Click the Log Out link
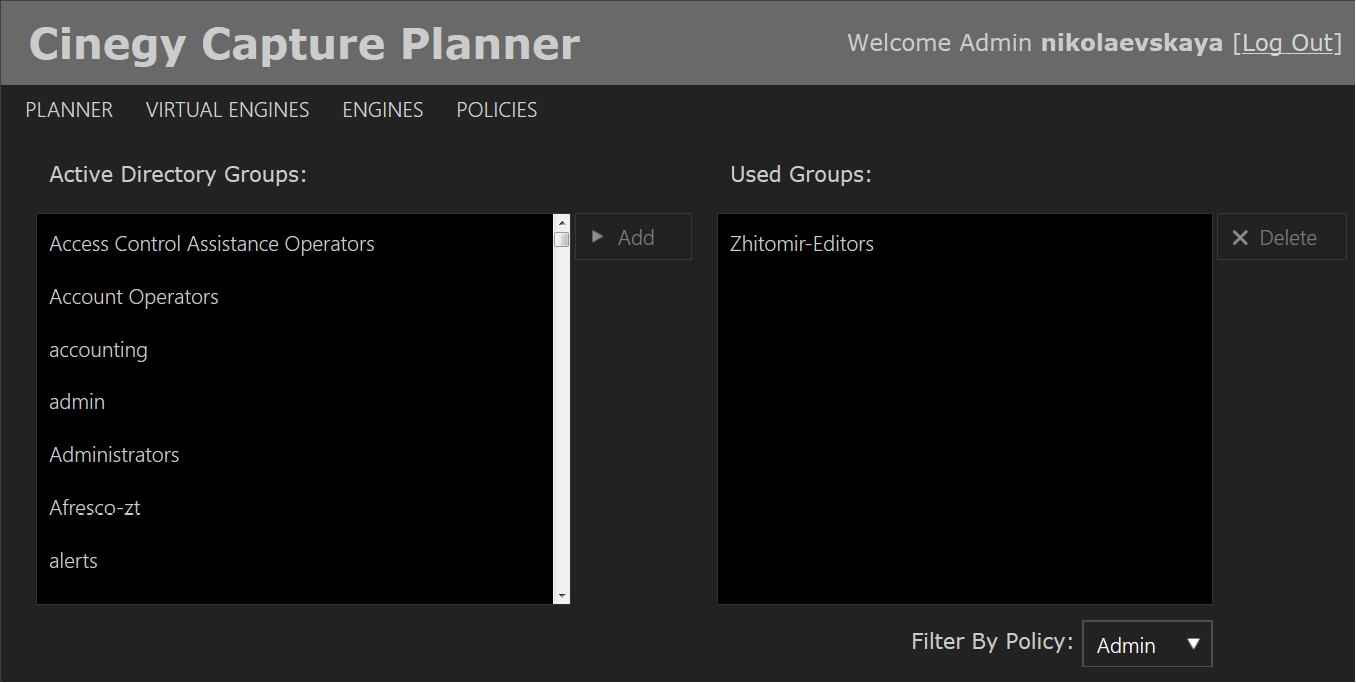Viewport: 1356px width, 683px height. pos(1288,43)
